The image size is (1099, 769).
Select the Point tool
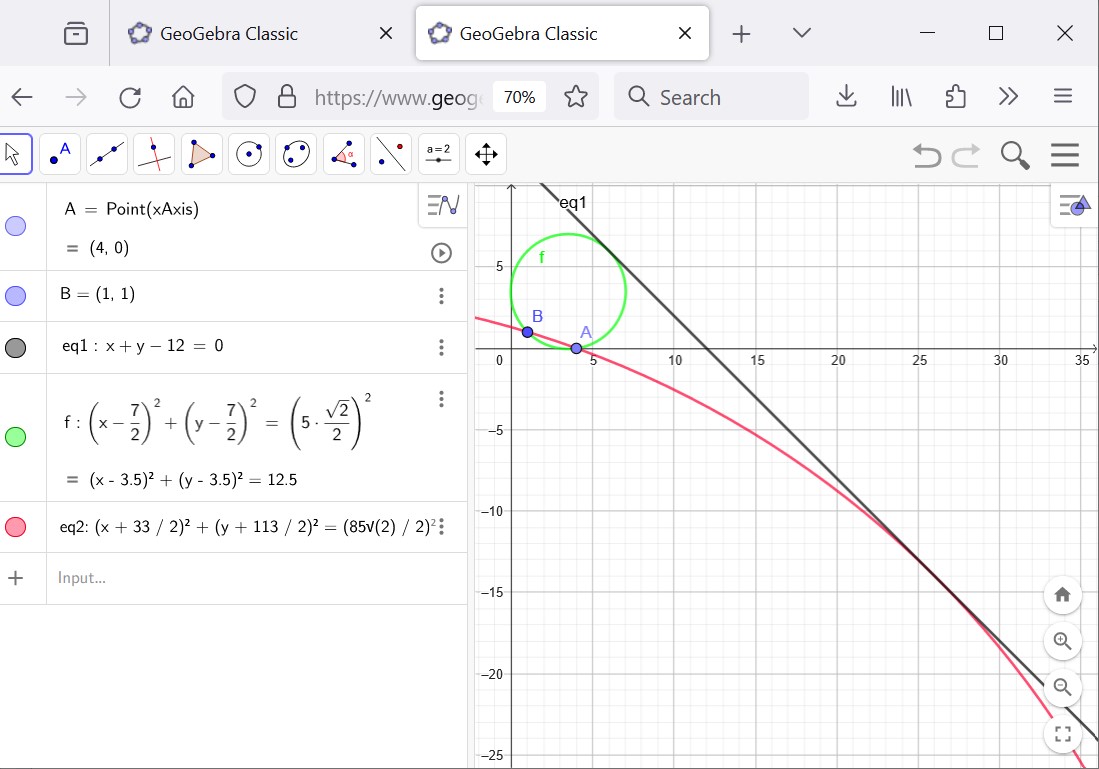59,154
